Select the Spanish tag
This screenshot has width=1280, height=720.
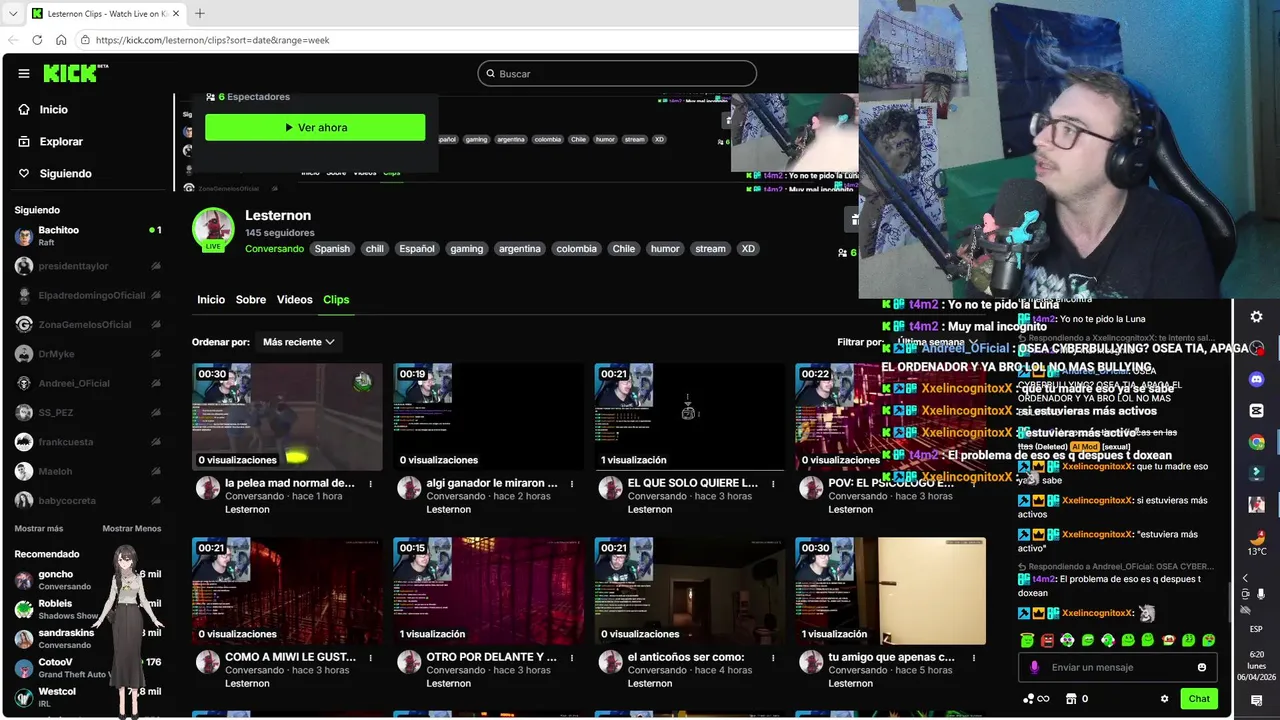click(x=332, y=249)
